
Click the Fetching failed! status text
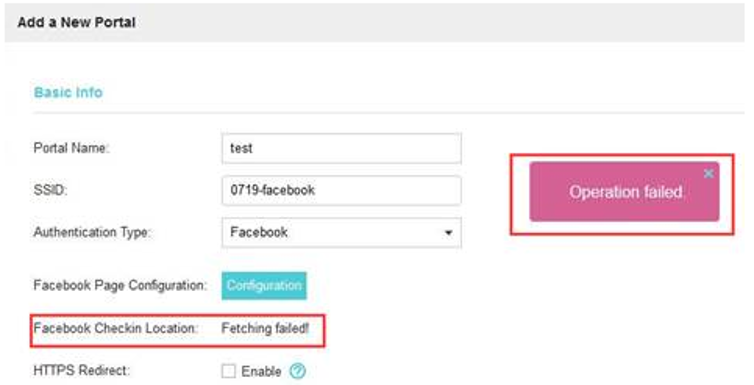click(x=265, y=329)
